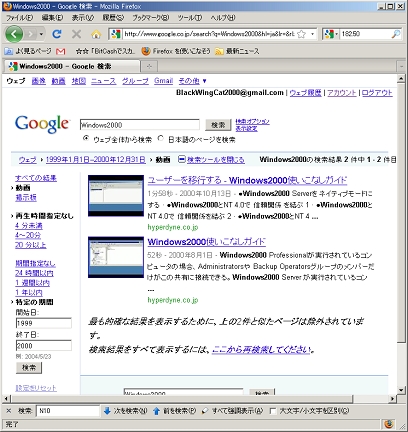Open thumbnail of ユーザーを移行する video result
The image size is (408, 432).
tap(116, 196)
